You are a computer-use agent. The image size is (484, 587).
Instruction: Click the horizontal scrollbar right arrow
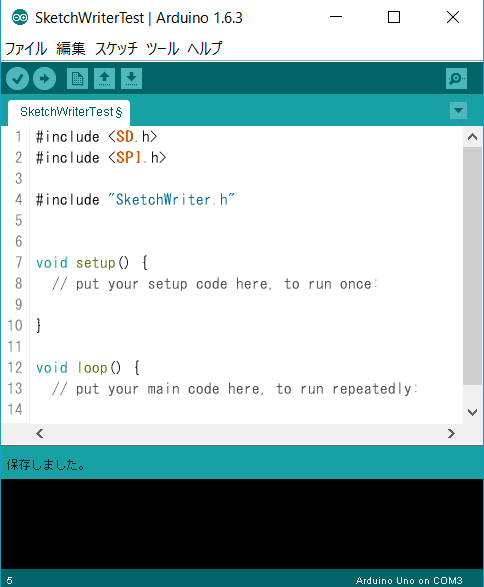click(451, 434)
